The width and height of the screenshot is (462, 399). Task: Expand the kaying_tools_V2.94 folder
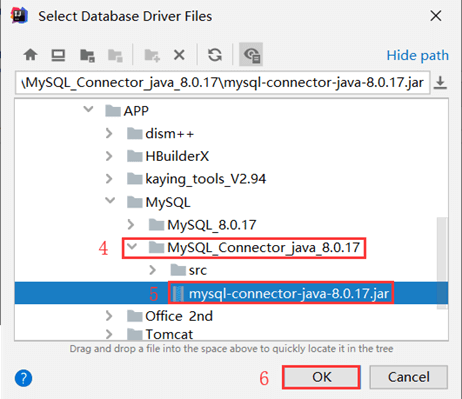coord(109,179)
